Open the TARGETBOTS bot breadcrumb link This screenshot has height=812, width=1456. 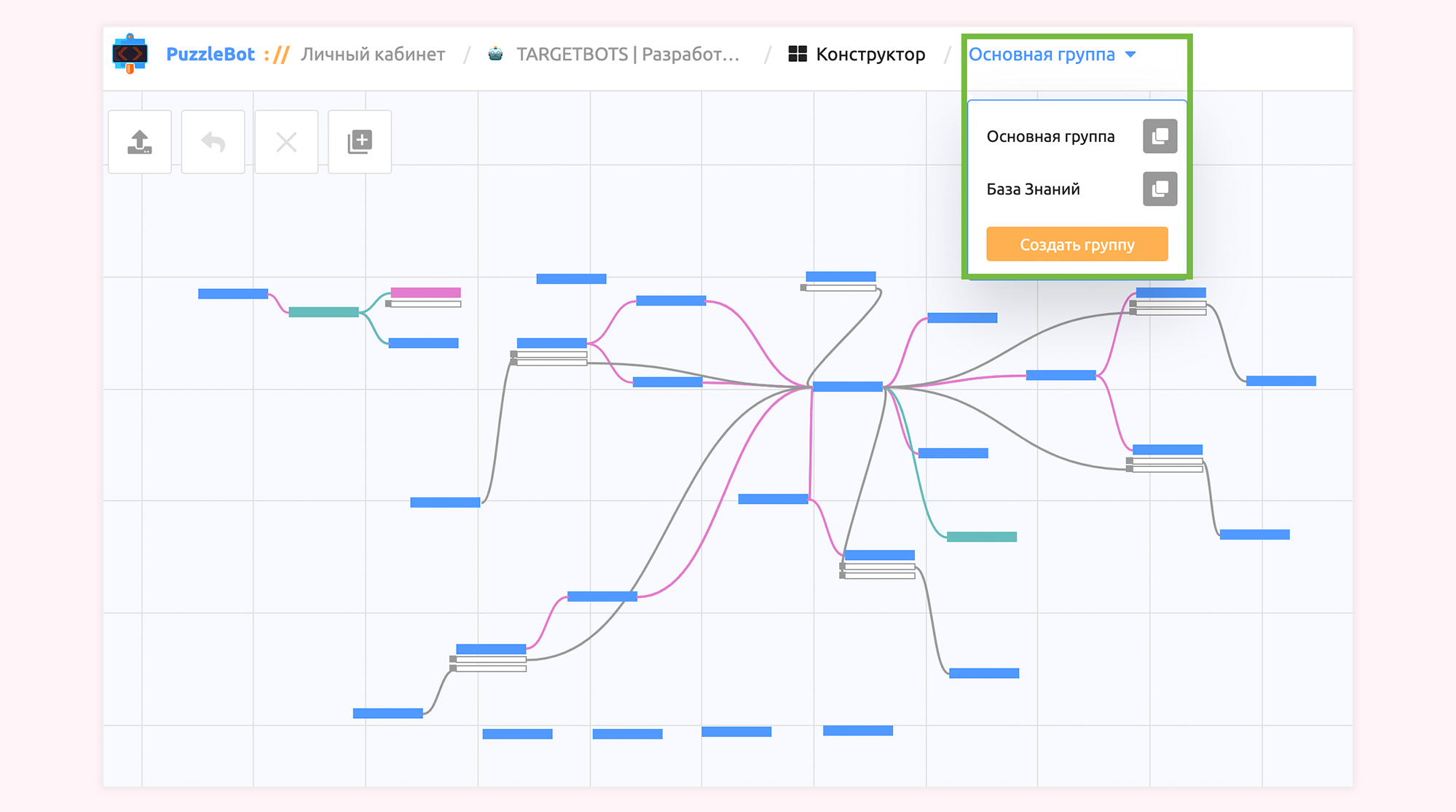(627, 55)
